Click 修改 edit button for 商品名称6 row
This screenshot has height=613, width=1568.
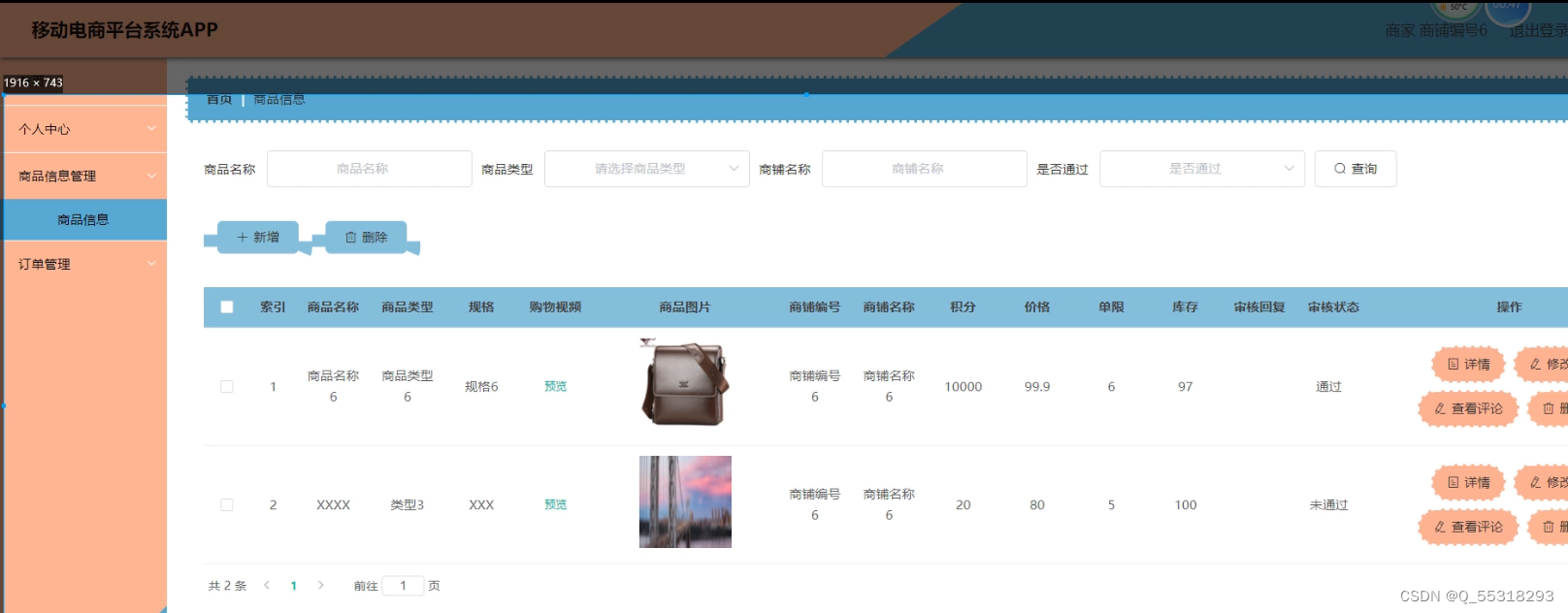[1543, 365]
